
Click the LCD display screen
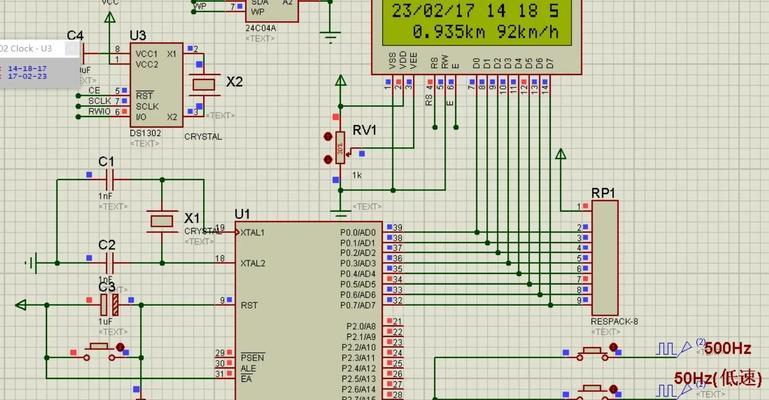point(476,22)
